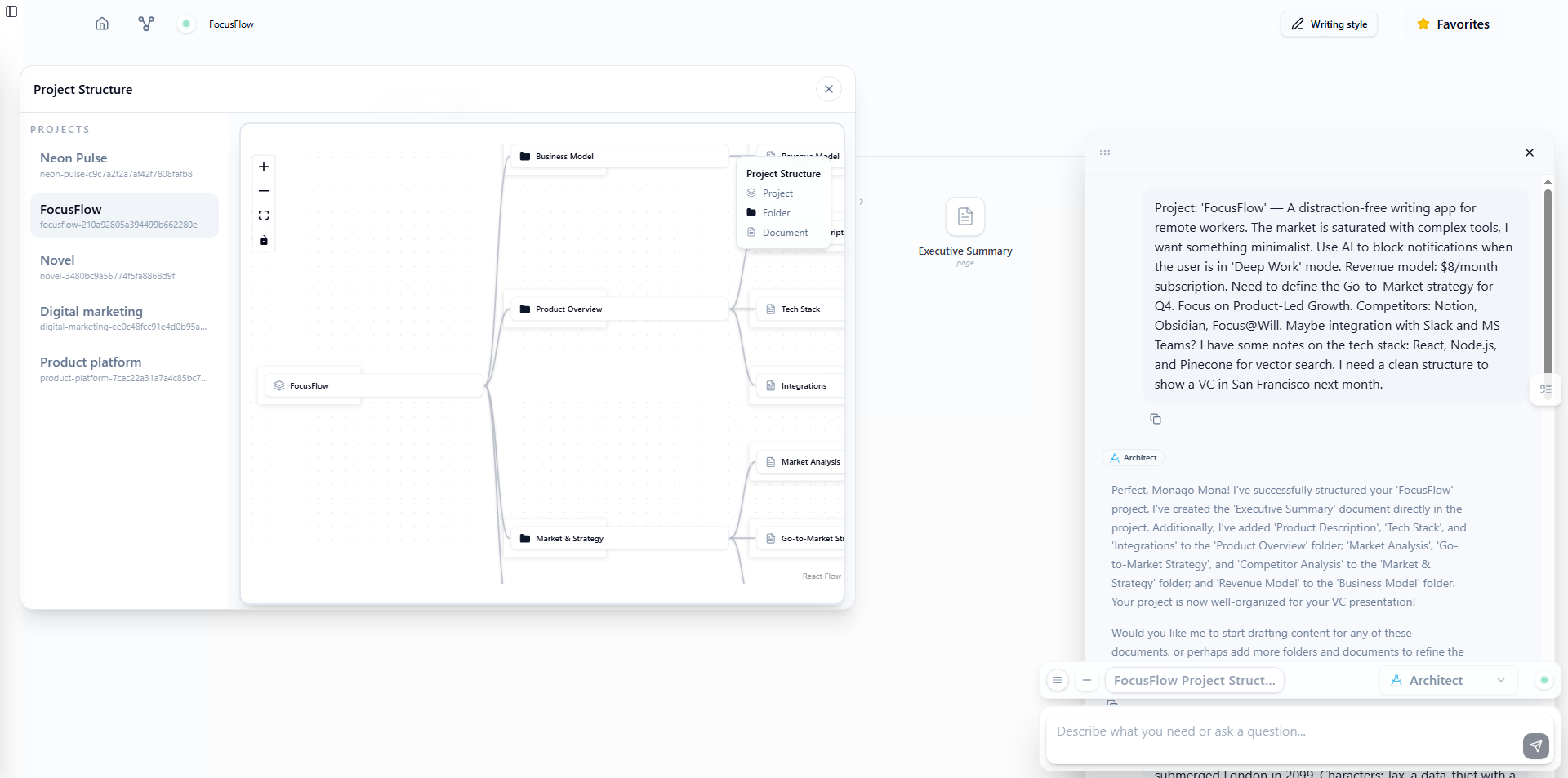
Task: Select the Novel project
Action: click(124, 266)
